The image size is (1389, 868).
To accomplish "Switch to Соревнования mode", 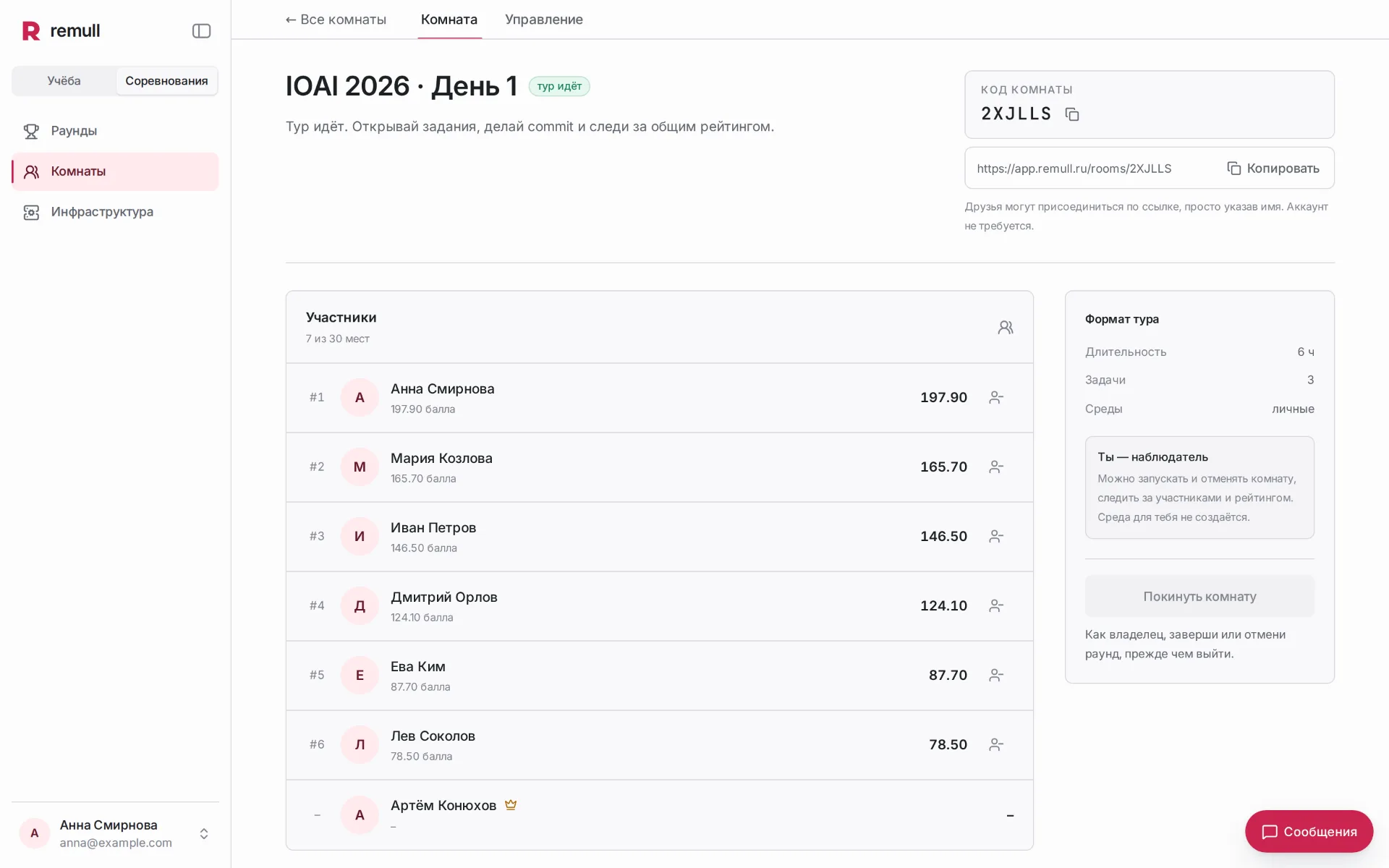I will 166,81.
